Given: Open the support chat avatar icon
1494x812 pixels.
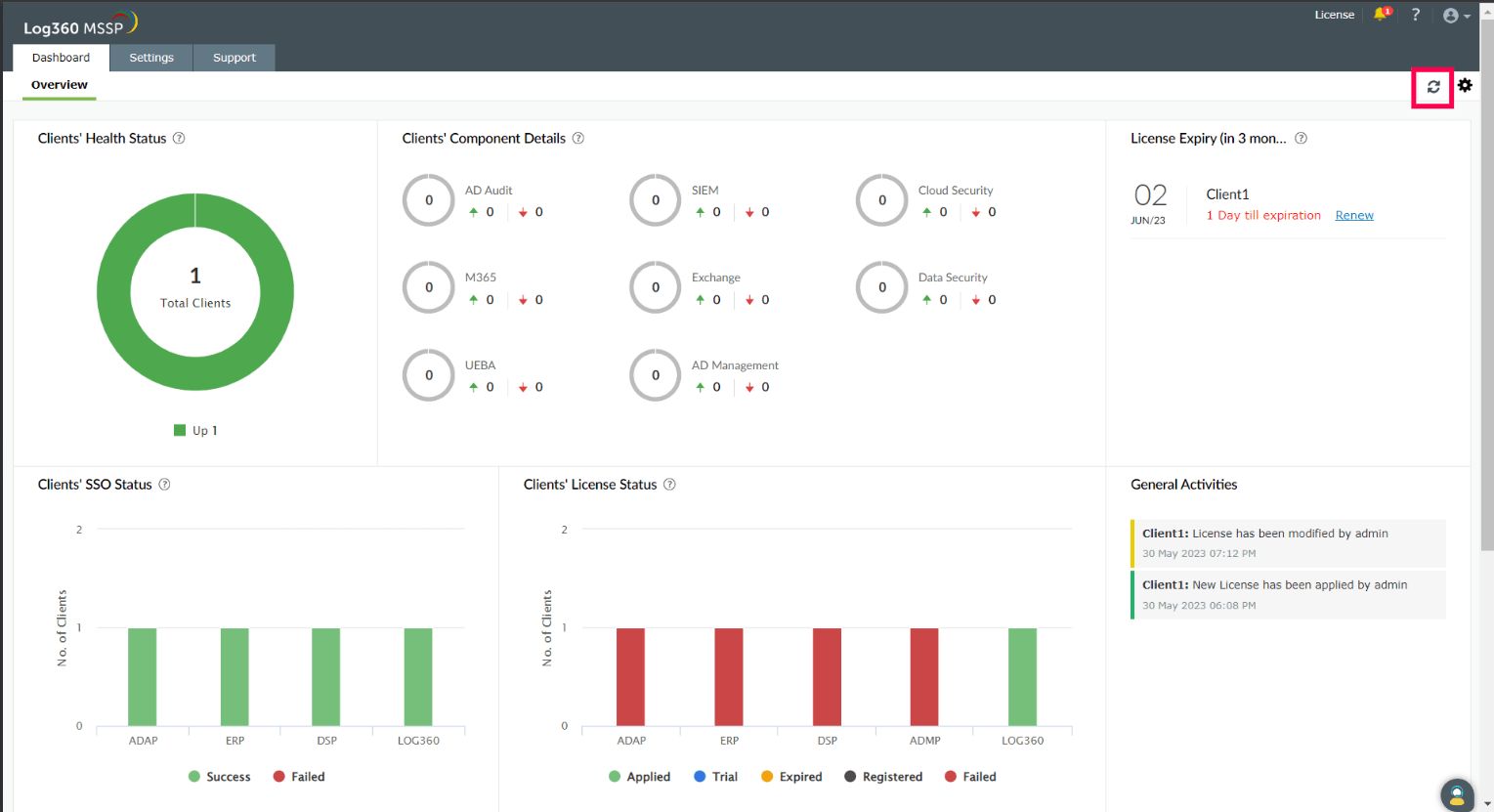Looking at the screenshot, I should (x=1457, y=794).
